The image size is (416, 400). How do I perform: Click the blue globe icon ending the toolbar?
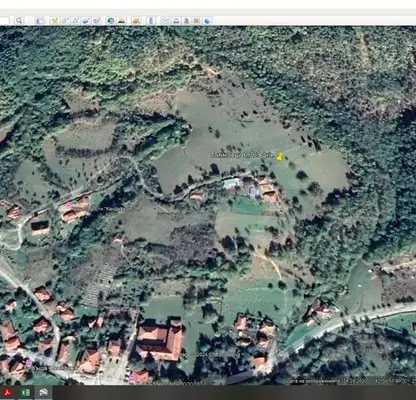point(207,21)
